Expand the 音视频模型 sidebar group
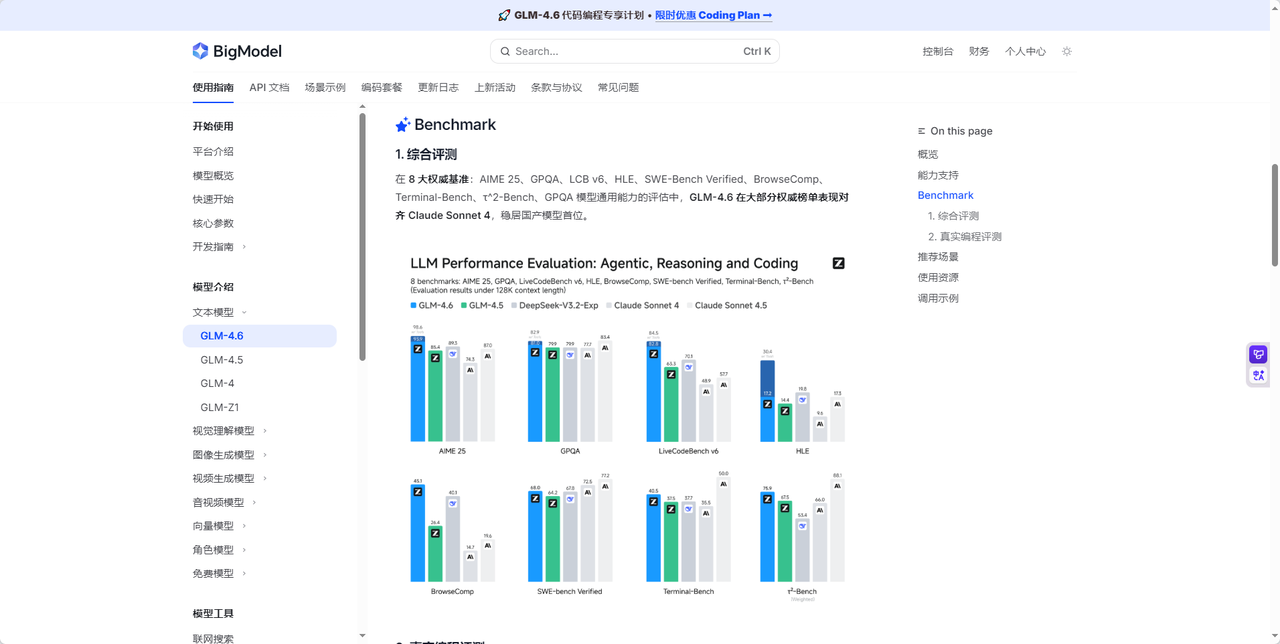Screen dimensions: 1280x644 tap(254, 502)
